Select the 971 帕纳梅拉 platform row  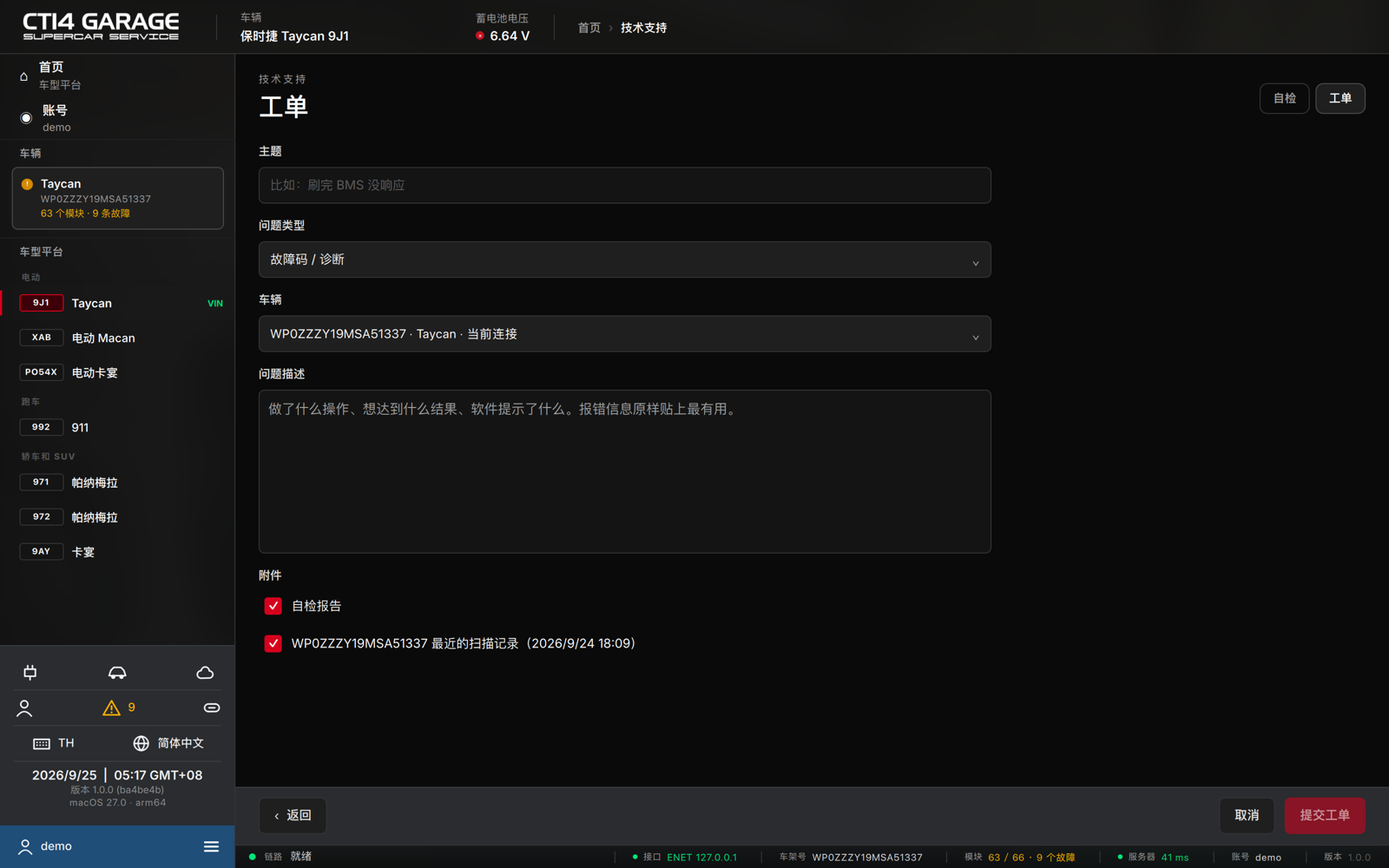tap(118, 483)
